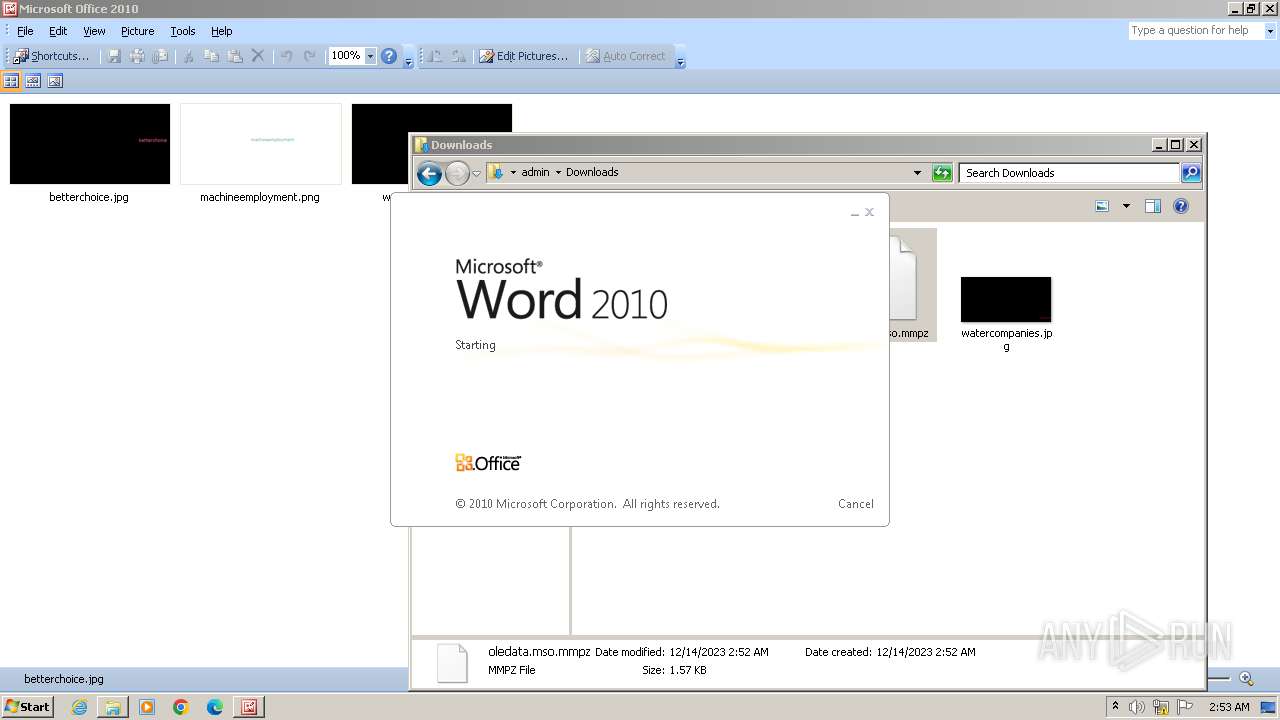Switch to Filmstrip view
The height and width of the screenshot is (720, 1280).
point(33,81)
